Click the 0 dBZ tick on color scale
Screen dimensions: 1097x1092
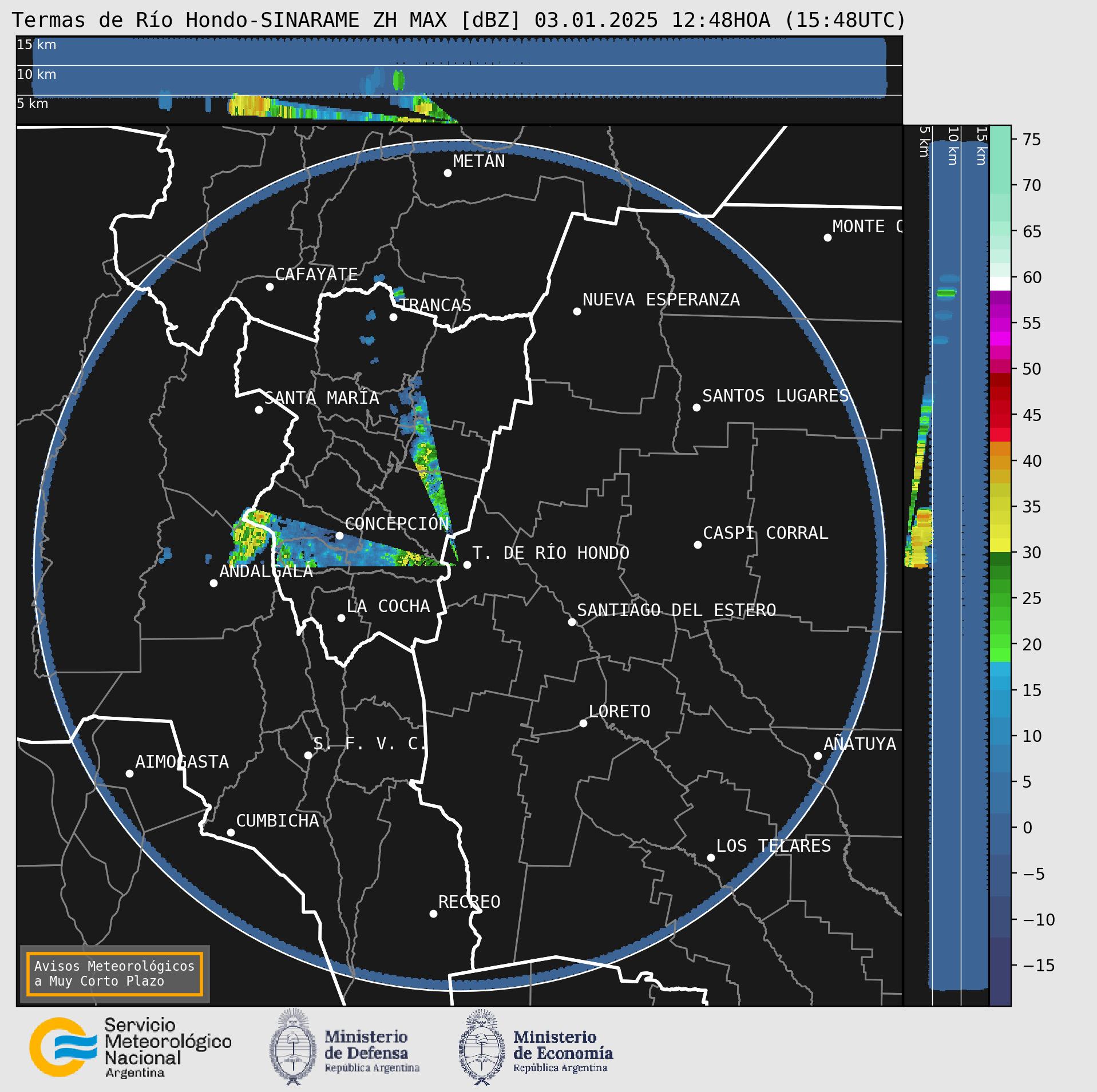[1027, 828]
